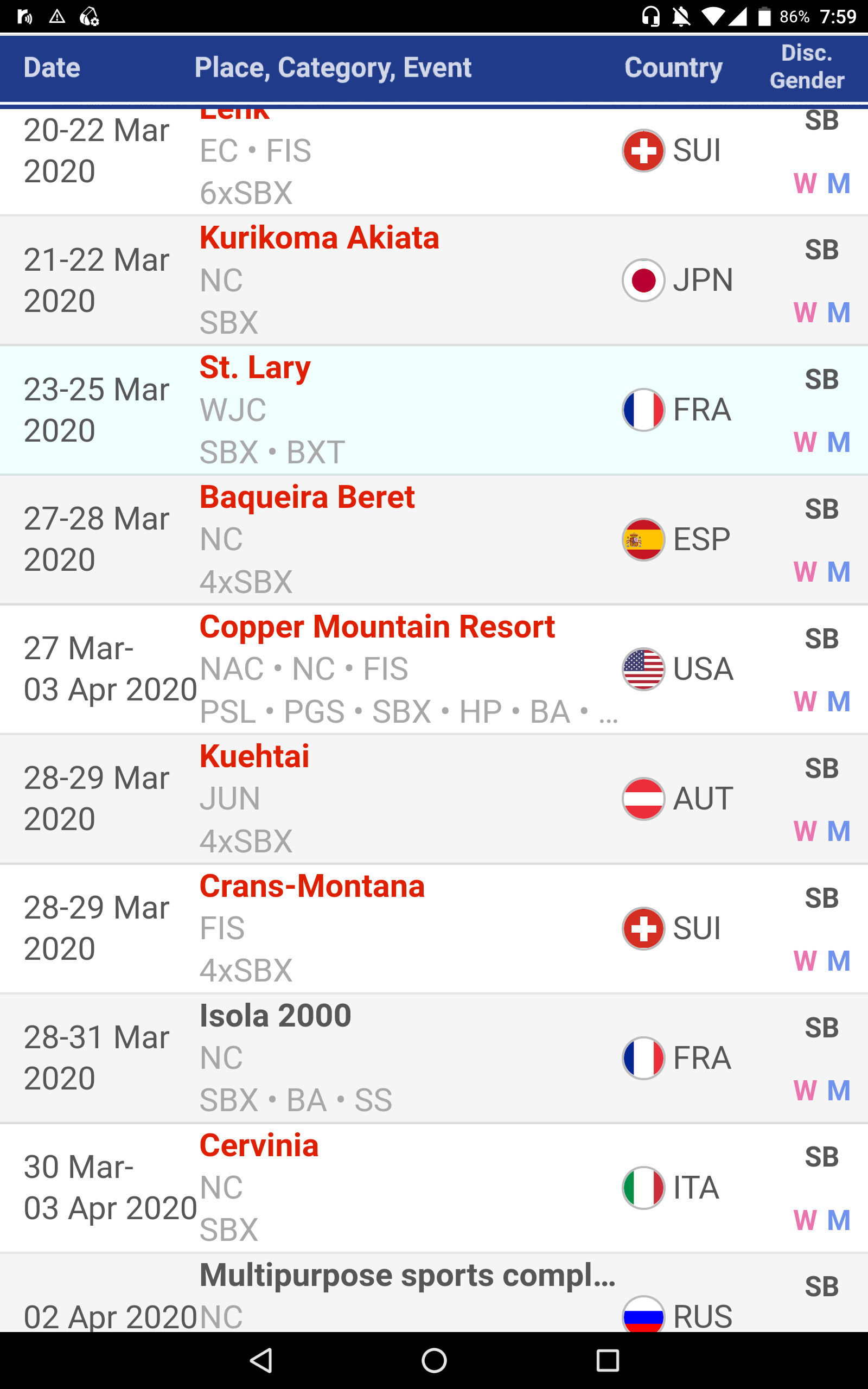Tap the France flag beside St. Lary
This screenshot has width=868, height=1389.
point(643,410)
